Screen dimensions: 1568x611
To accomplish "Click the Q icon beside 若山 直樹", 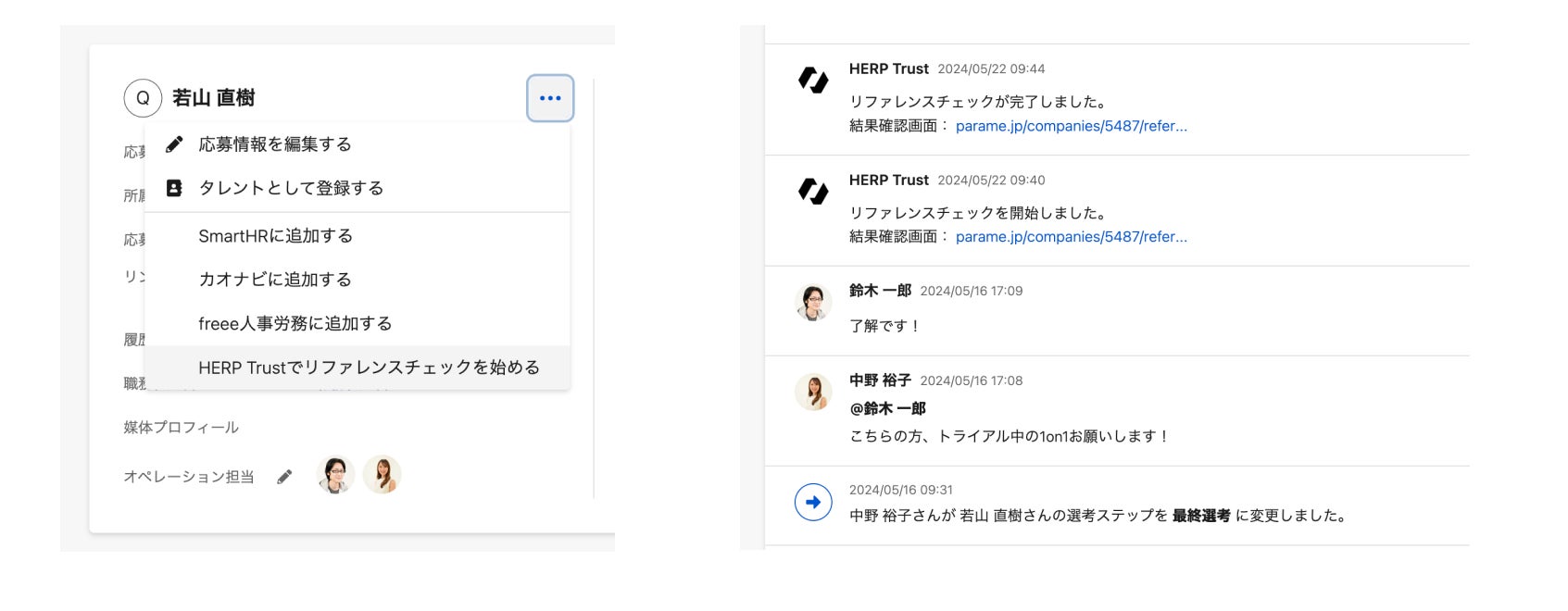I will [143, 98].
